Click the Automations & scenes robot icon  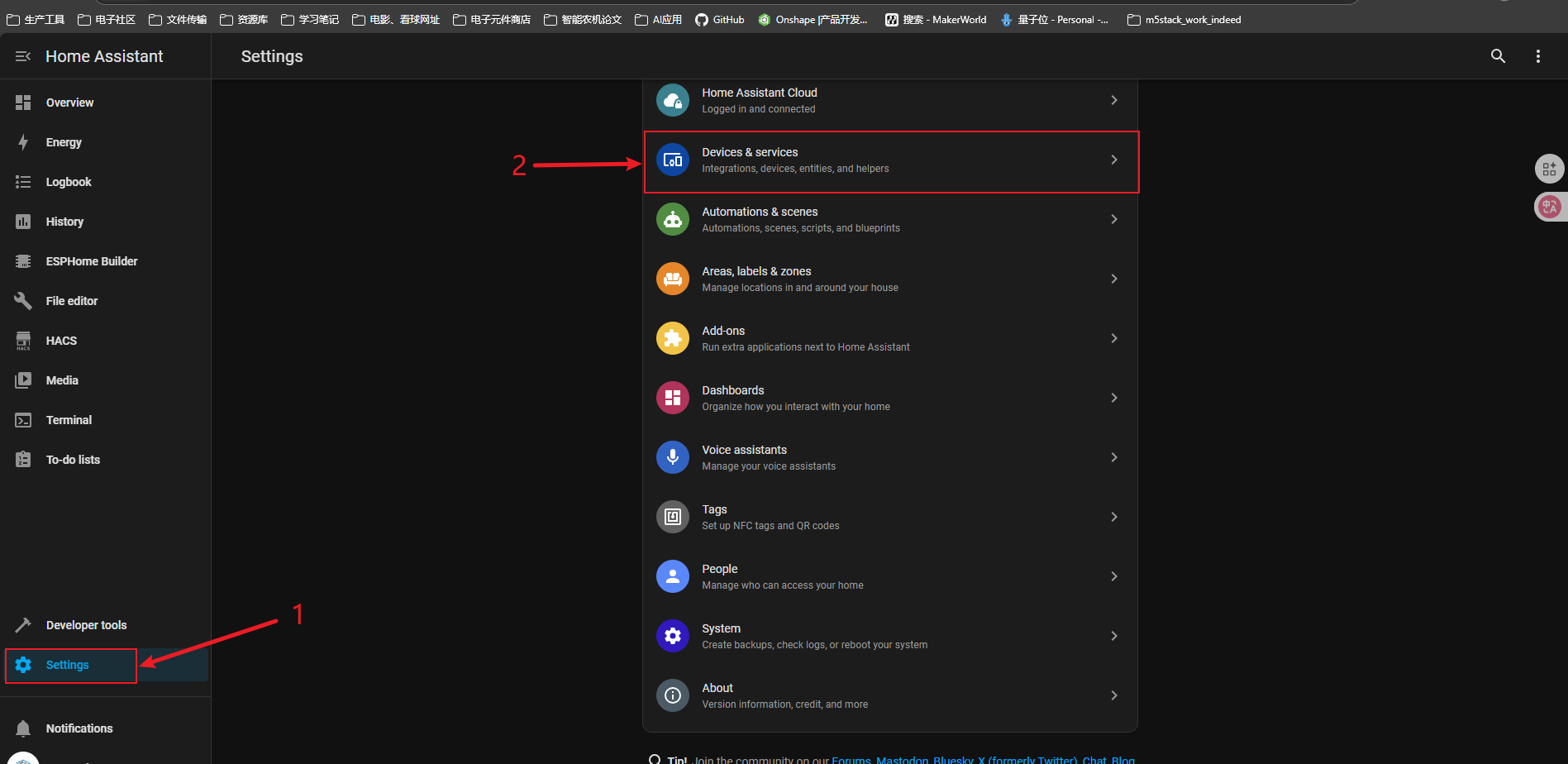[x=673, y=219]
